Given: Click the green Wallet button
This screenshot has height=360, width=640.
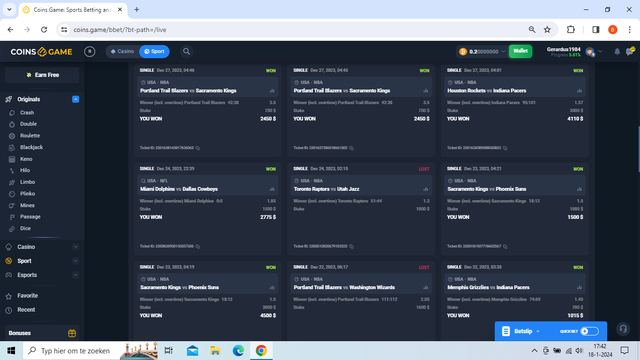Looking at the screenshot, I should click(520, 51).
